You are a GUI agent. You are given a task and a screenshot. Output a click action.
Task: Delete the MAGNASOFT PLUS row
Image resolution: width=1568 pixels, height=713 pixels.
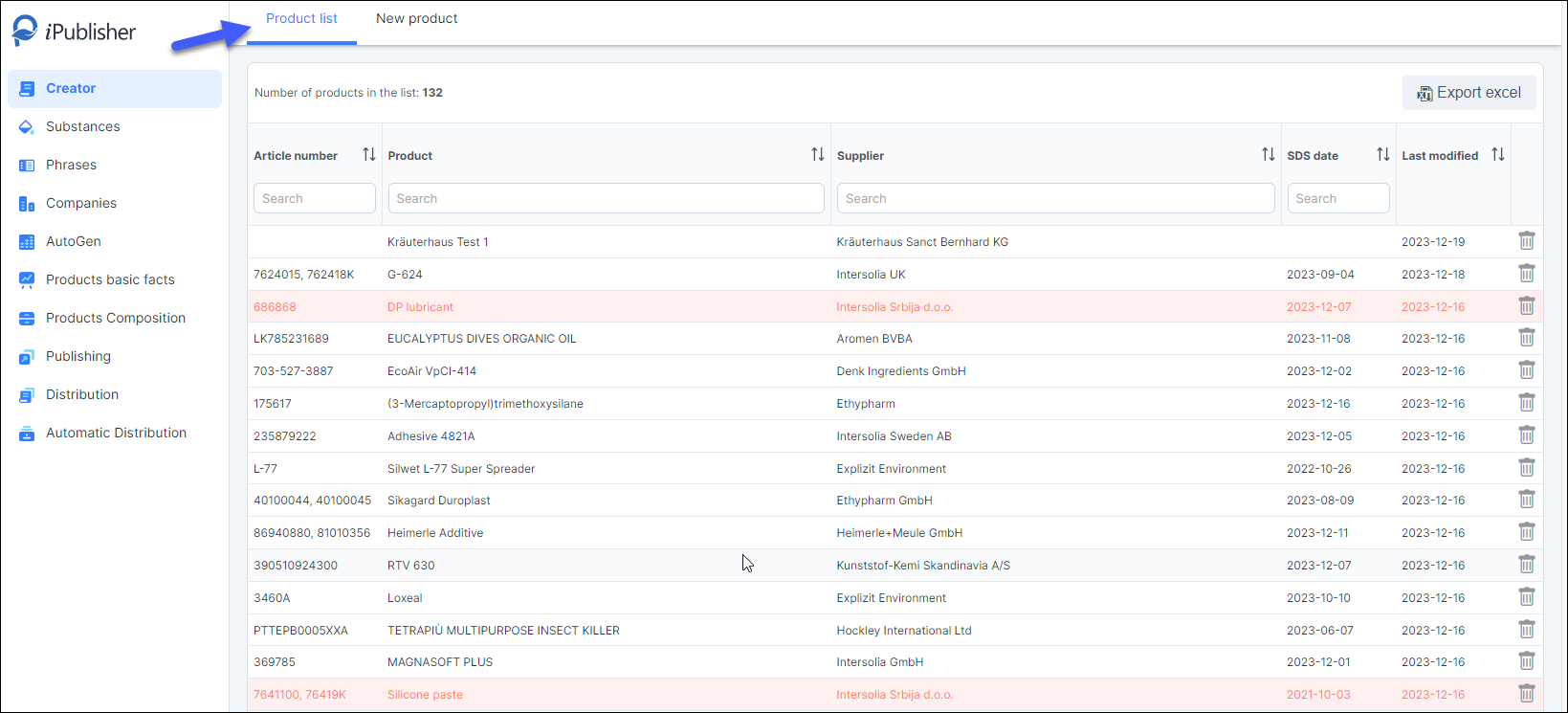(1526, 661)
